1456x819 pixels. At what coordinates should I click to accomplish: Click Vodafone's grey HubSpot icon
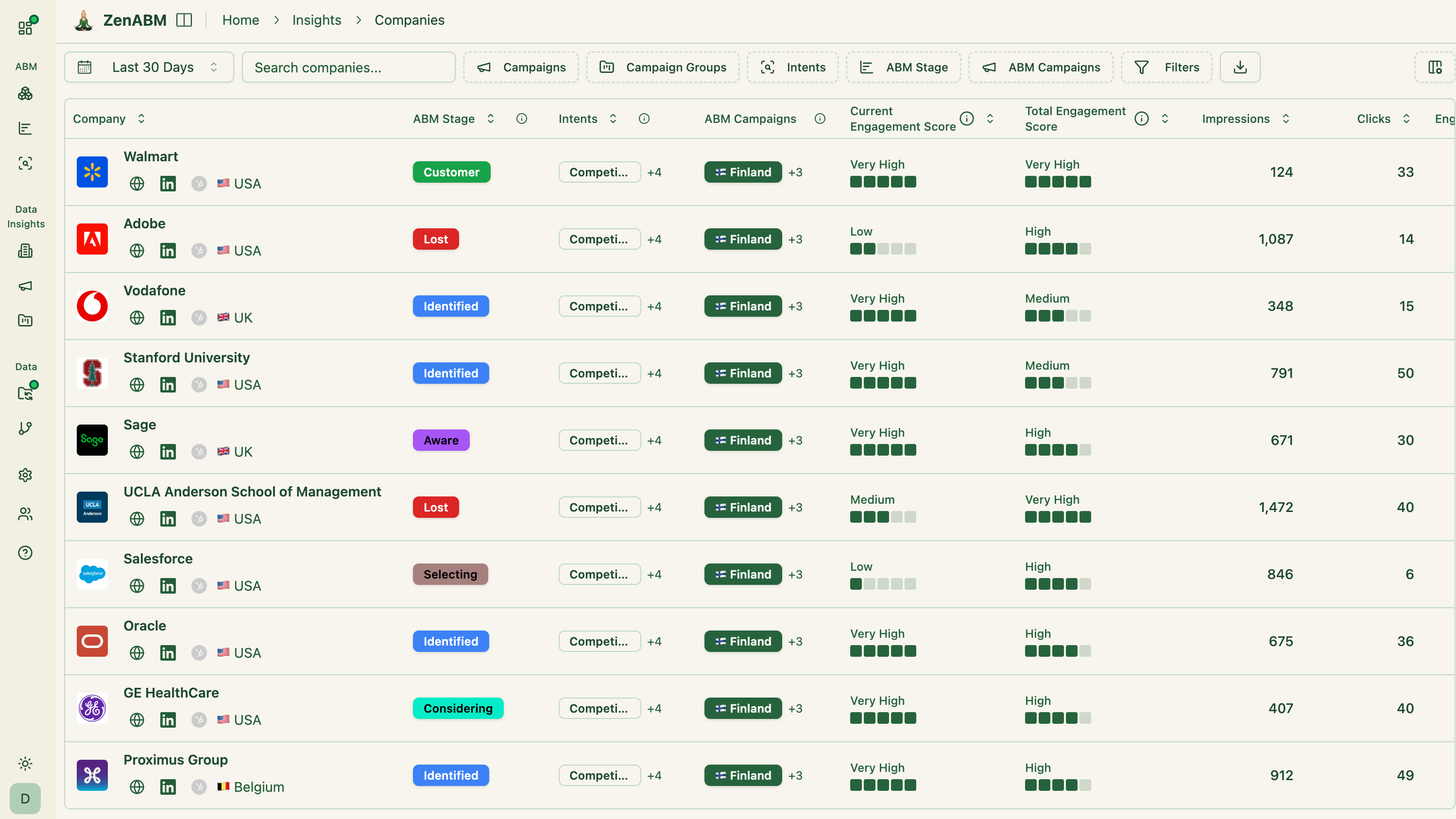point(199,318)
